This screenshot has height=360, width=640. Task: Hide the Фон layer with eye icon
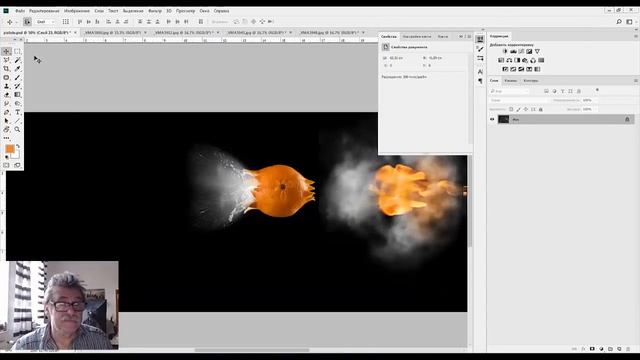tap(492, 119)
